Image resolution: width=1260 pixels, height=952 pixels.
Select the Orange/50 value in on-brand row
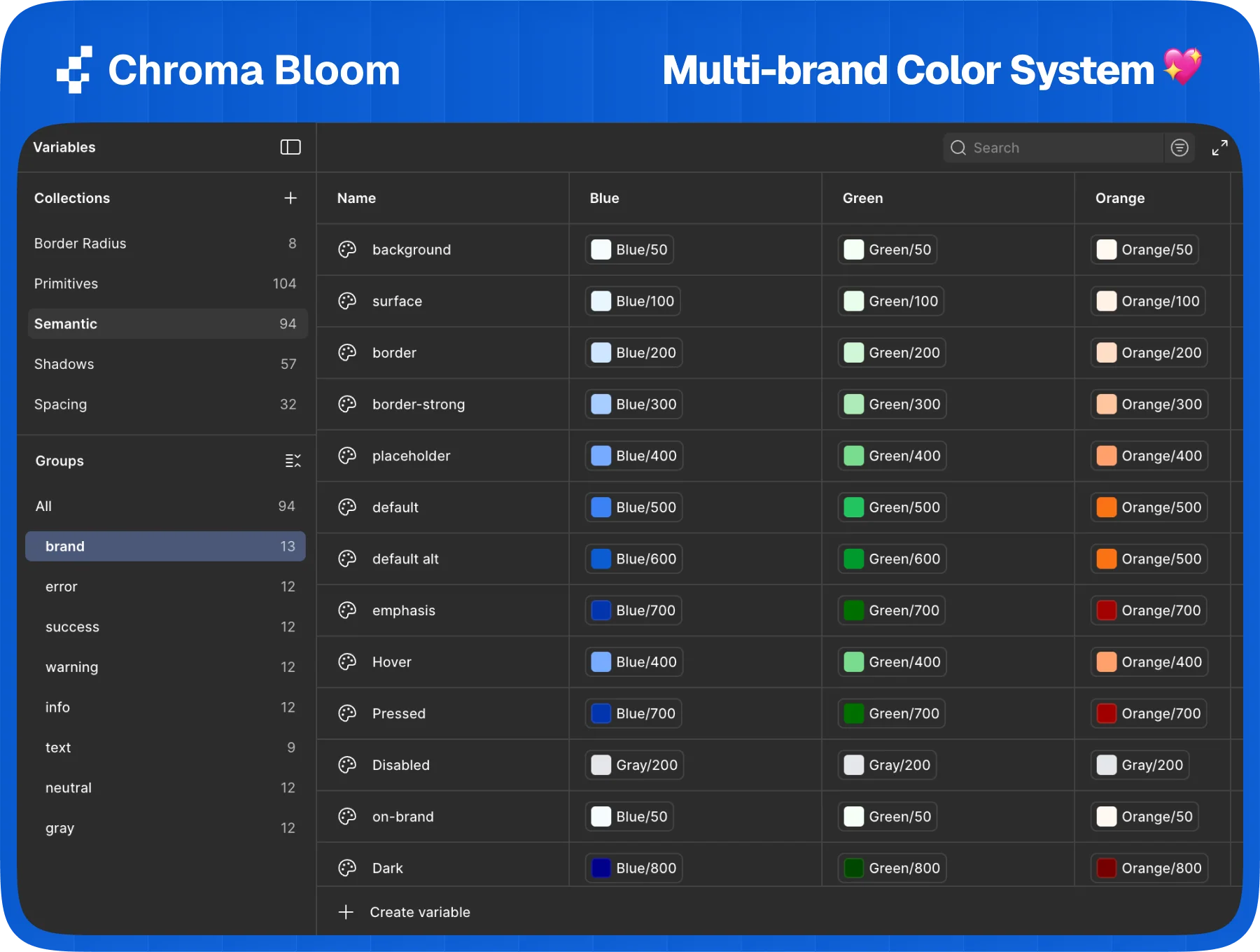(1144, 817)
